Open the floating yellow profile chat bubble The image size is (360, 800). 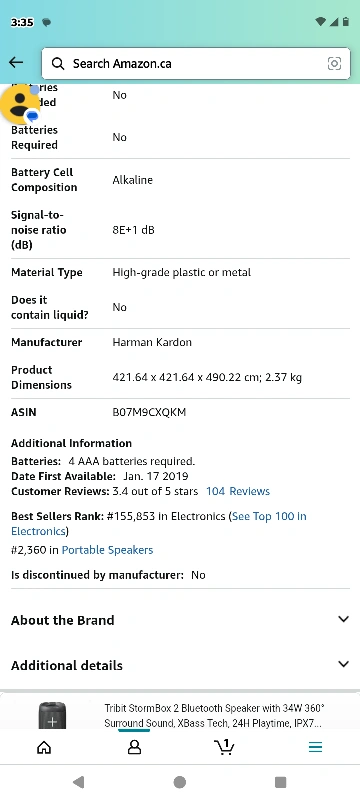(x=21, y=104)
